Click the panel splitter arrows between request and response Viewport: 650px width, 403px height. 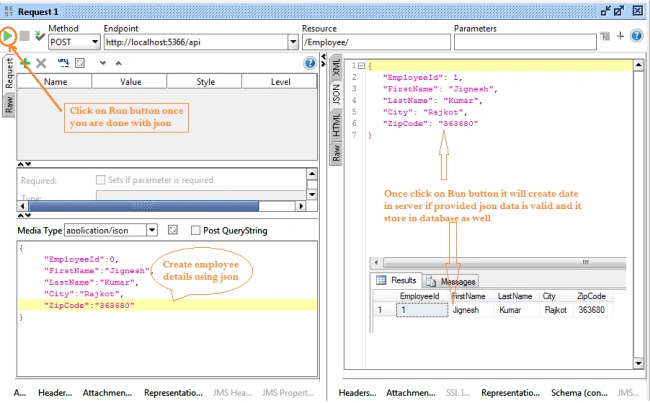click(324, 59)
